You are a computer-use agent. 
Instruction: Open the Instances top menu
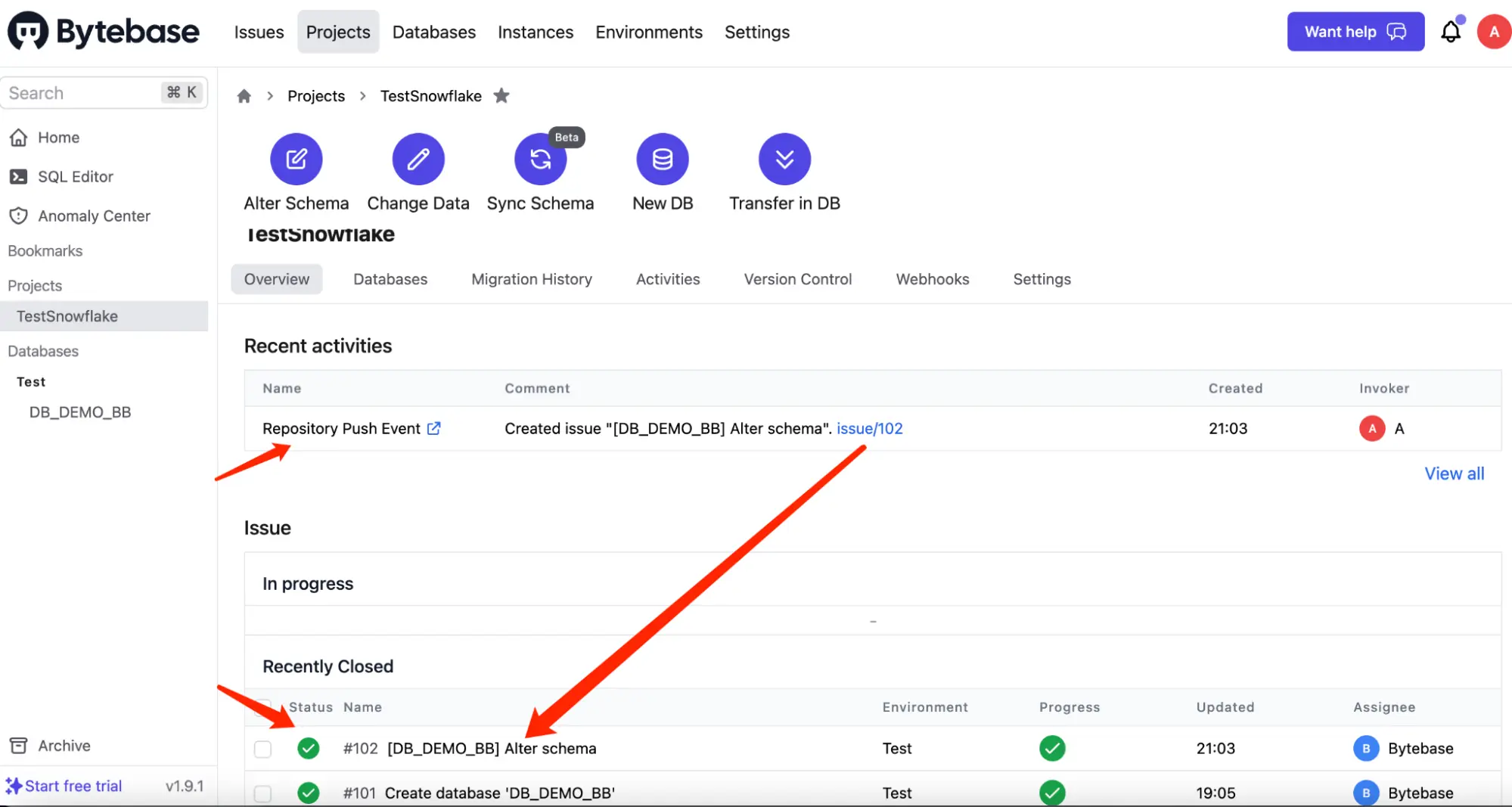point(536,32)
